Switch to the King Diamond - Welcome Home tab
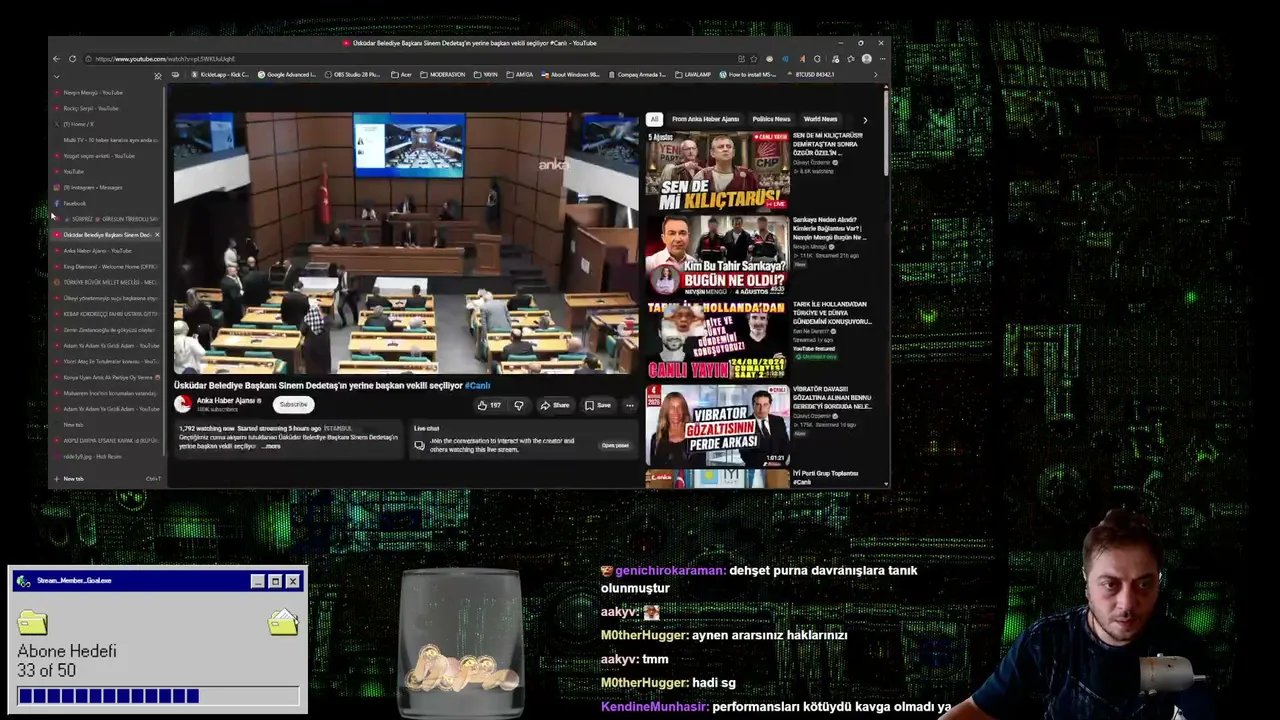Image resolution: width=1280 pixels, height=720 pixels. (x=107, y=267)
